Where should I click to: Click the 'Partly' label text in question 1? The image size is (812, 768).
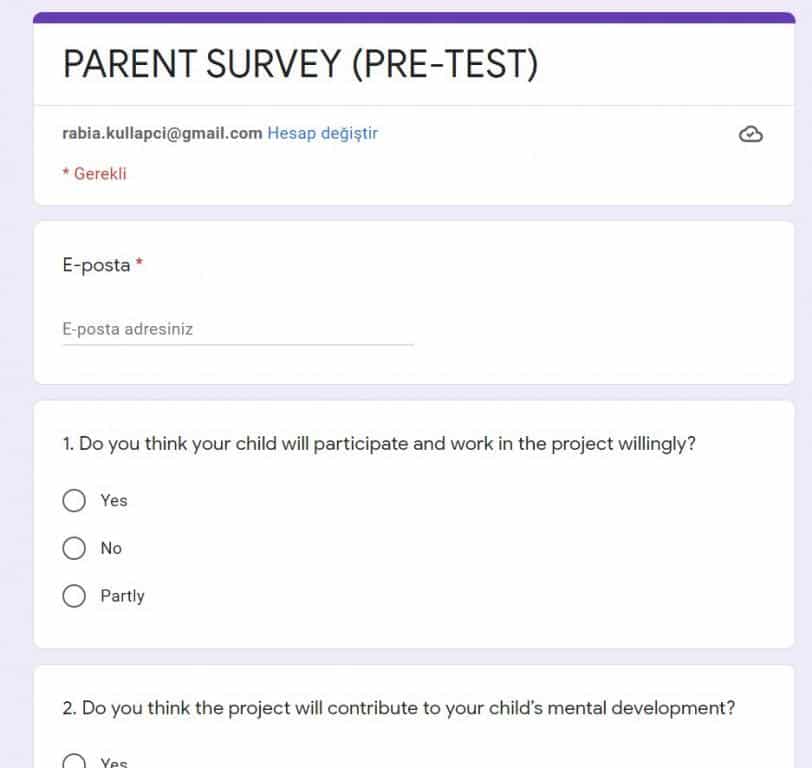tap(122, 596)
